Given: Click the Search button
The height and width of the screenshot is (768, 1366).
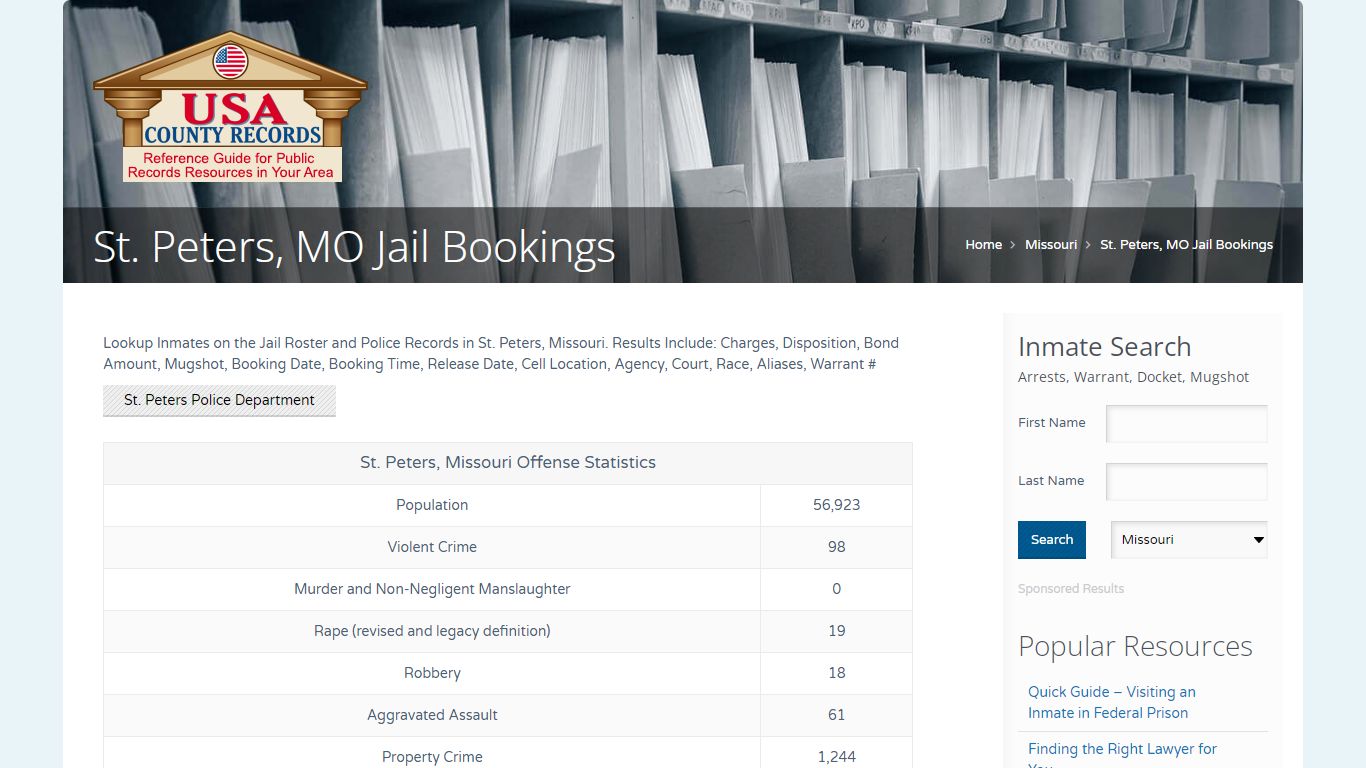Looking at the screenshot, I should tap(1052, 540).
